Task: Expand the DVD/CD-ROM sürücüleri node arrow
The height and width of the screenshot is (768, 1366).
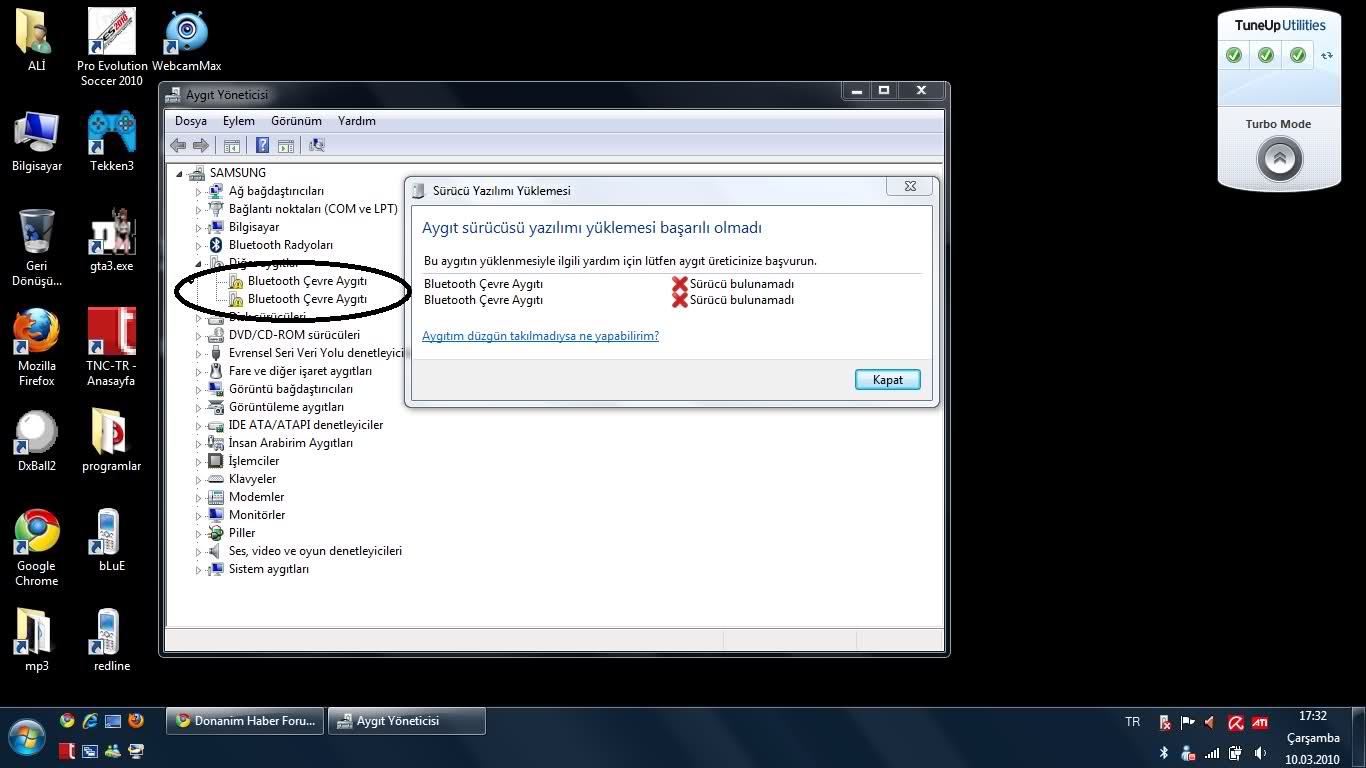Action: 198,335
